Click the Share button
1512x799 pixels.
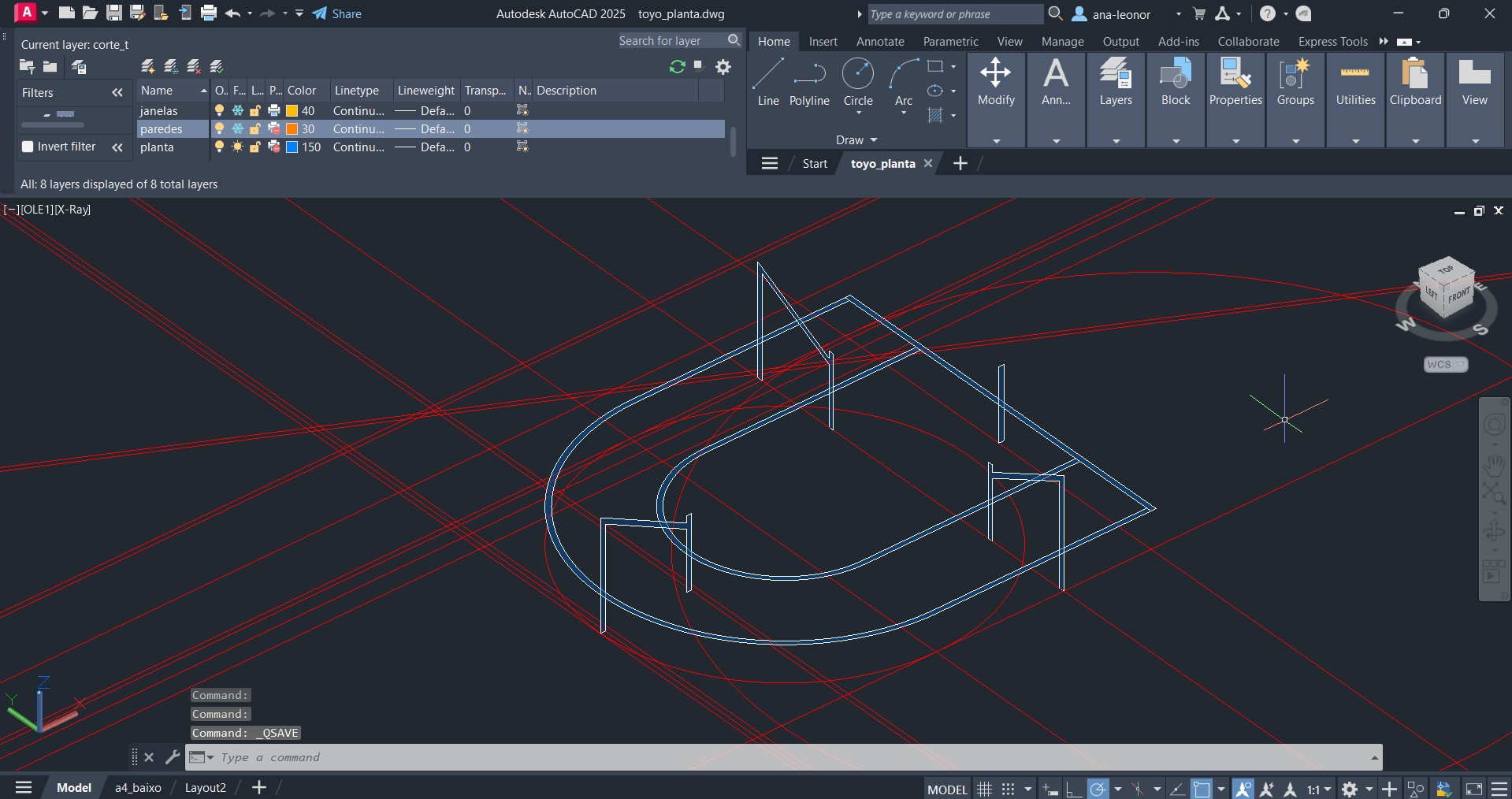pos(337,13)
